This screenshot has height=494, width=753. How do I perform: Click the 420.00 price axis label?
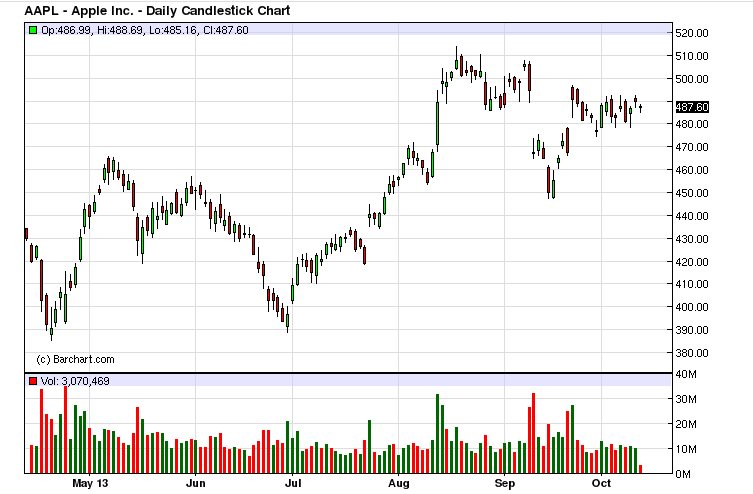(692, 262)
